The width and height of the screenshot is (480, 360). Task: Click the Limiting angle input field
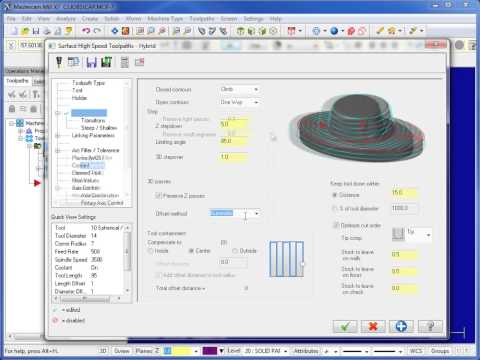tap(234, 141)
